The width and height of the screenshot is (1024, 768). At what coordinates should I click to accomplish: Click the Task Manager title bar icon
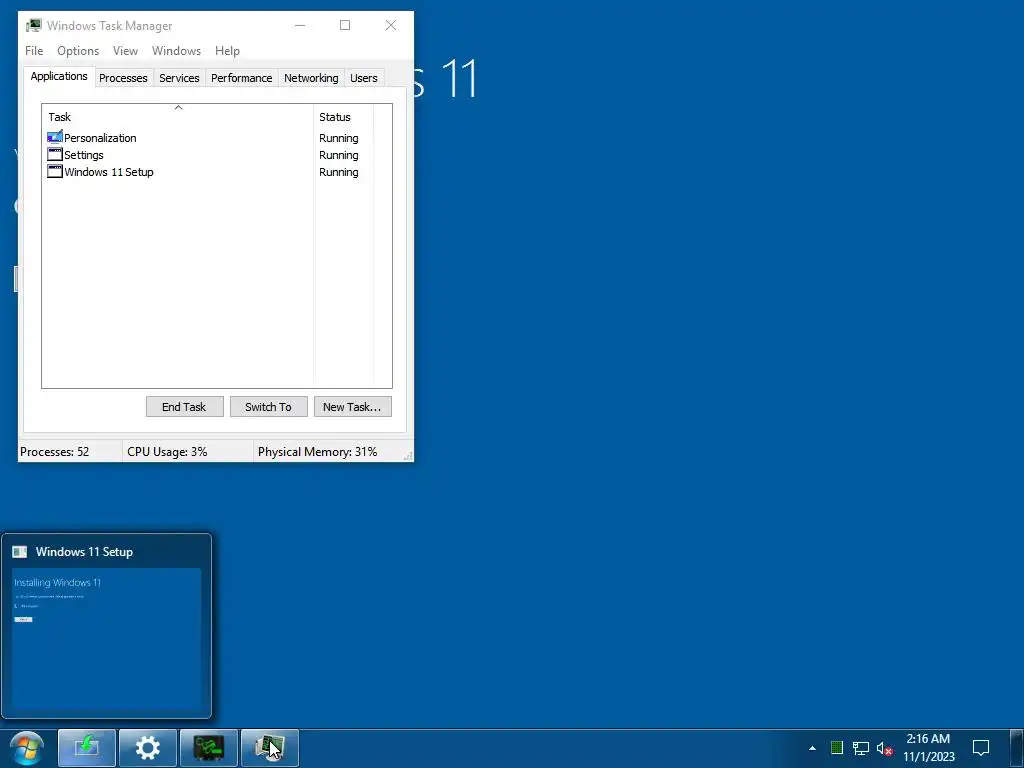(x=33, y=25)
